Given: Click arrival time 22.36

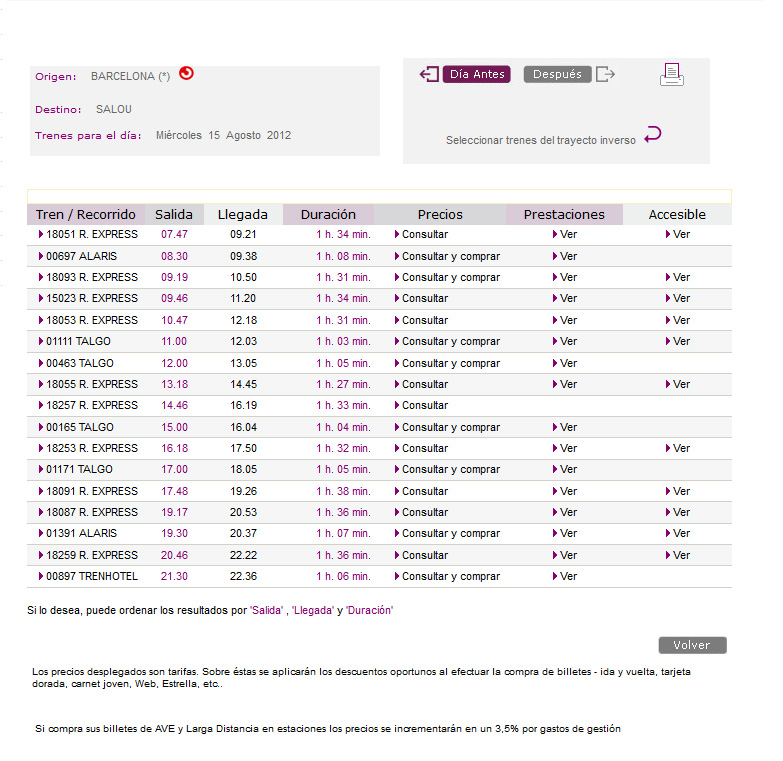Looking at the screenshot, I should 243,576.
